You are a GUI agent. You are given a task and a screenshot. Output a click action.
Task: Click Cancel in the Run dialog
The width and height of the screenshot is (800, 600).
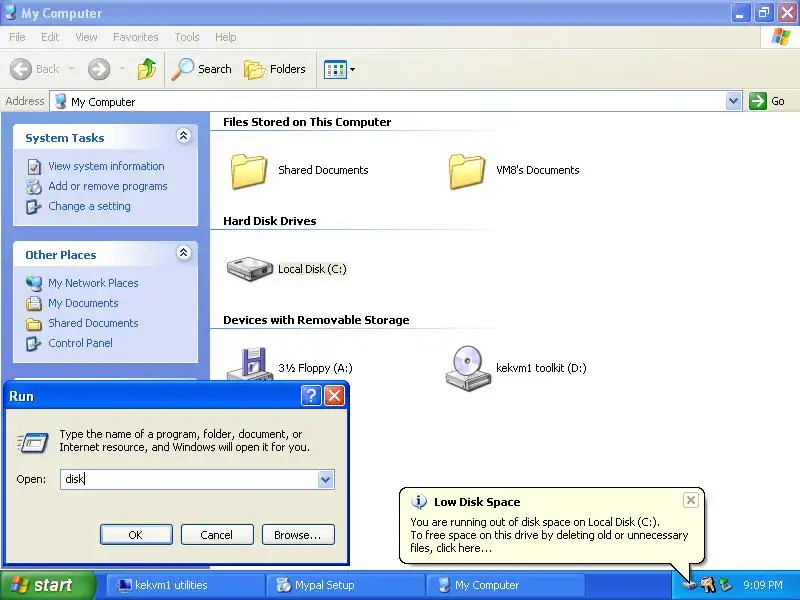click(217, 535)
